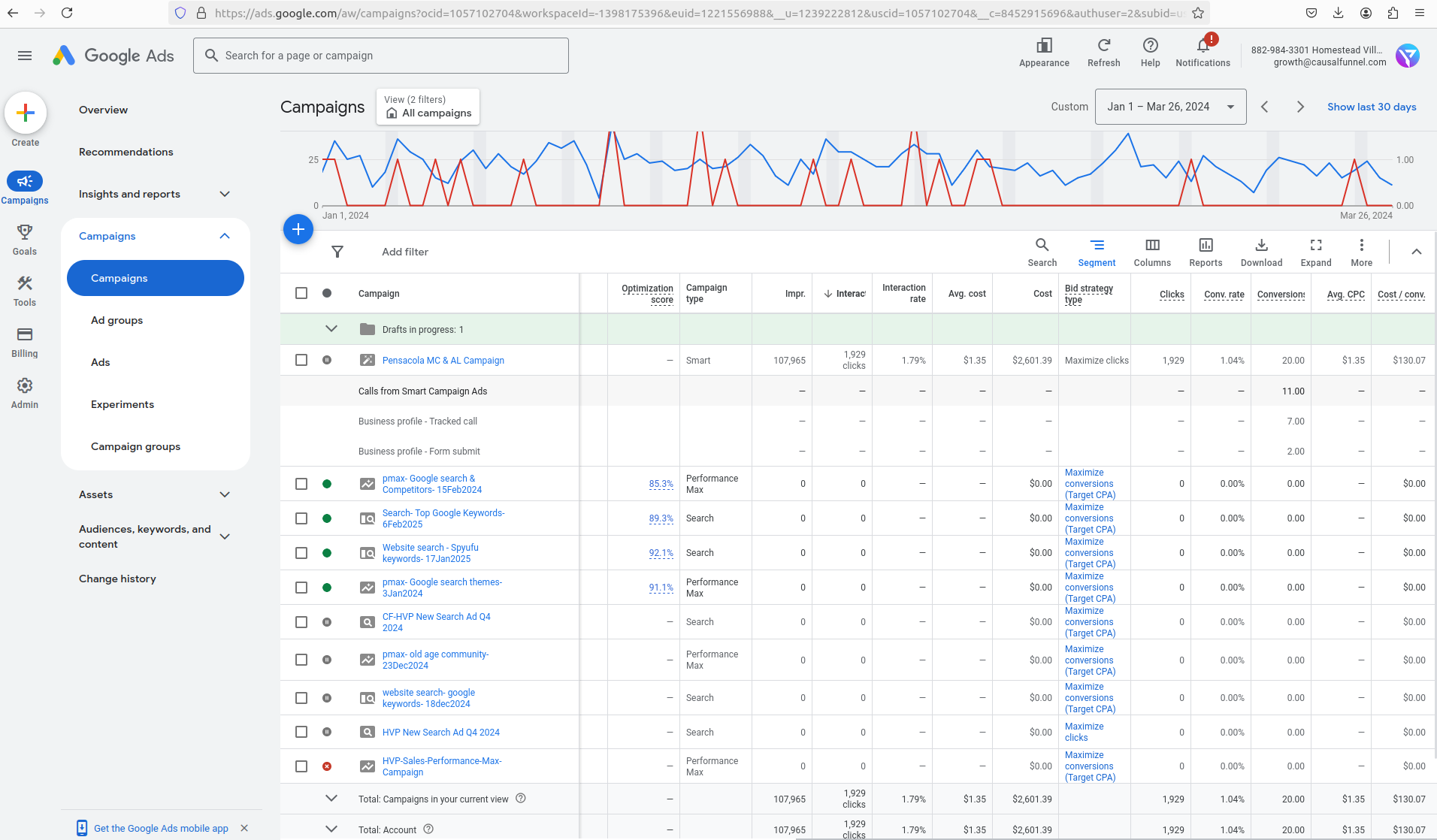
Task: Open Billing in the left rail
Action: point(25,342)
